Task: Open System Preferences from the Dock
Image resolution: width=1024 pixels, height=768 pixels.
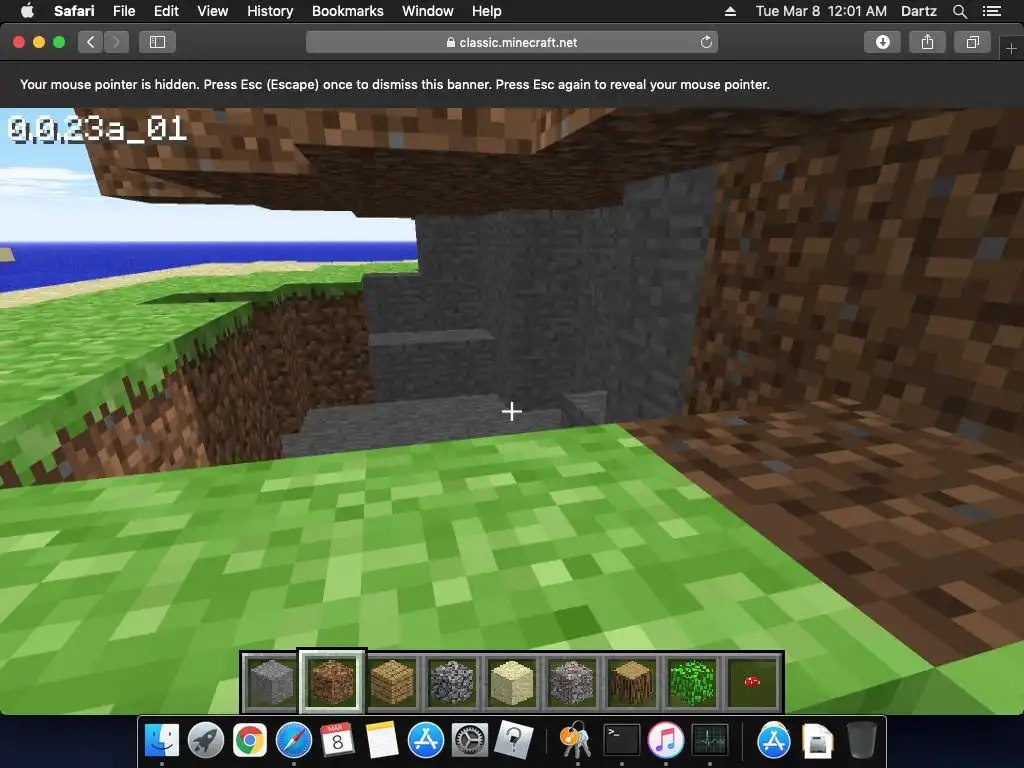Action: click(470, 741)
